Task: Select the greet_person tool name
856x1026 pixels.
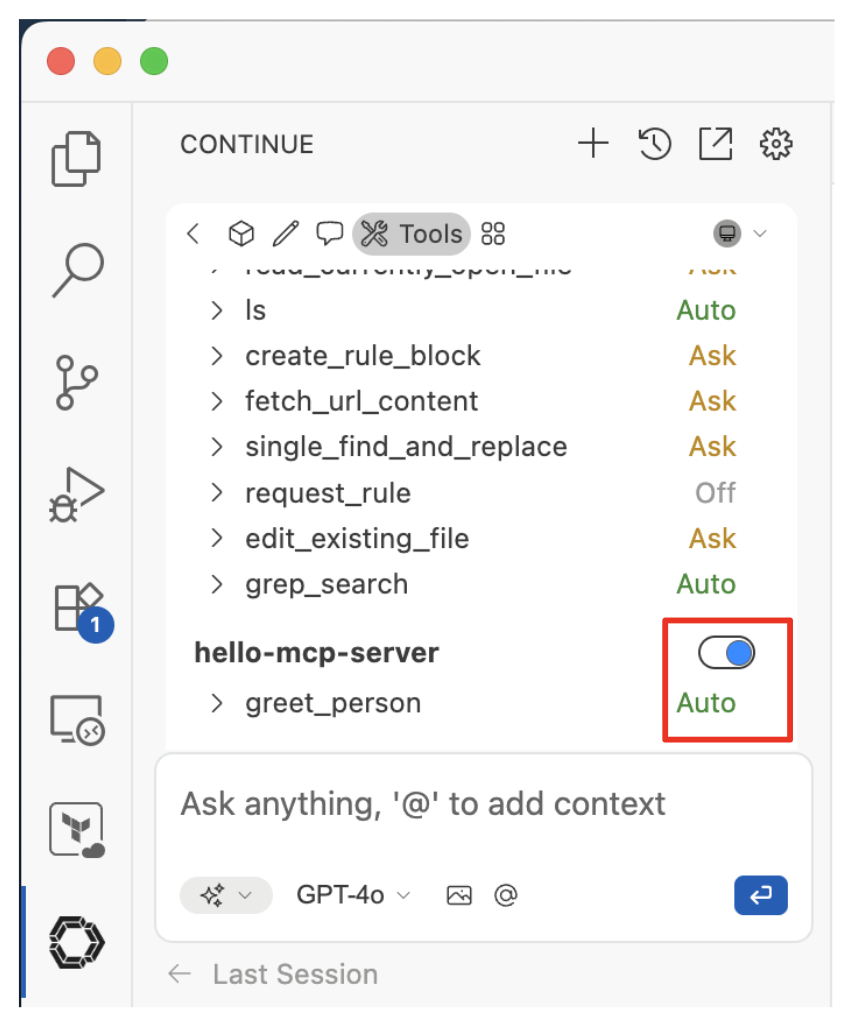Action: pos(333,704)
